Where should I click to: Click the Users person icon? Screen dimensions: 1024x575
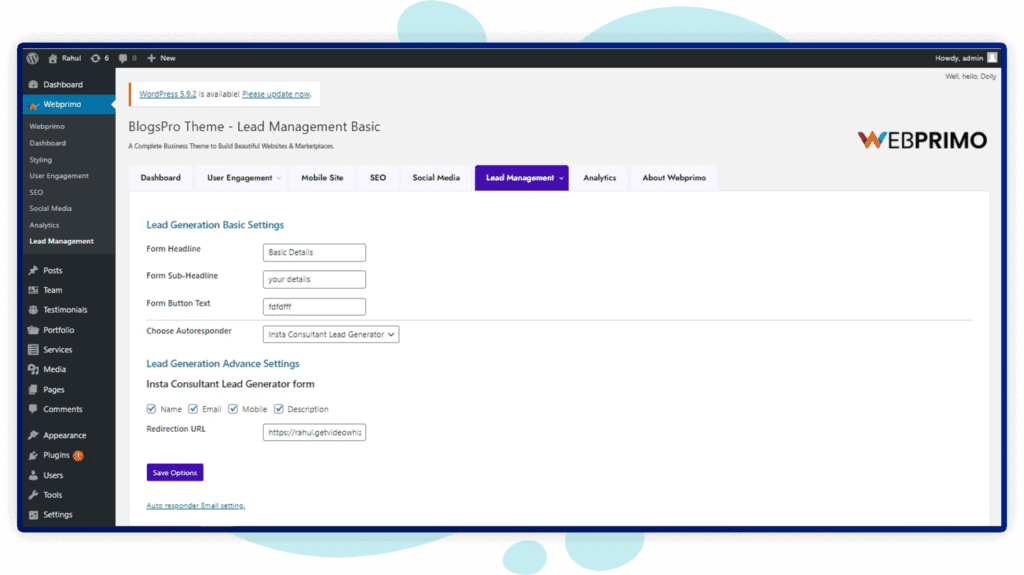(x=33, y=475)
